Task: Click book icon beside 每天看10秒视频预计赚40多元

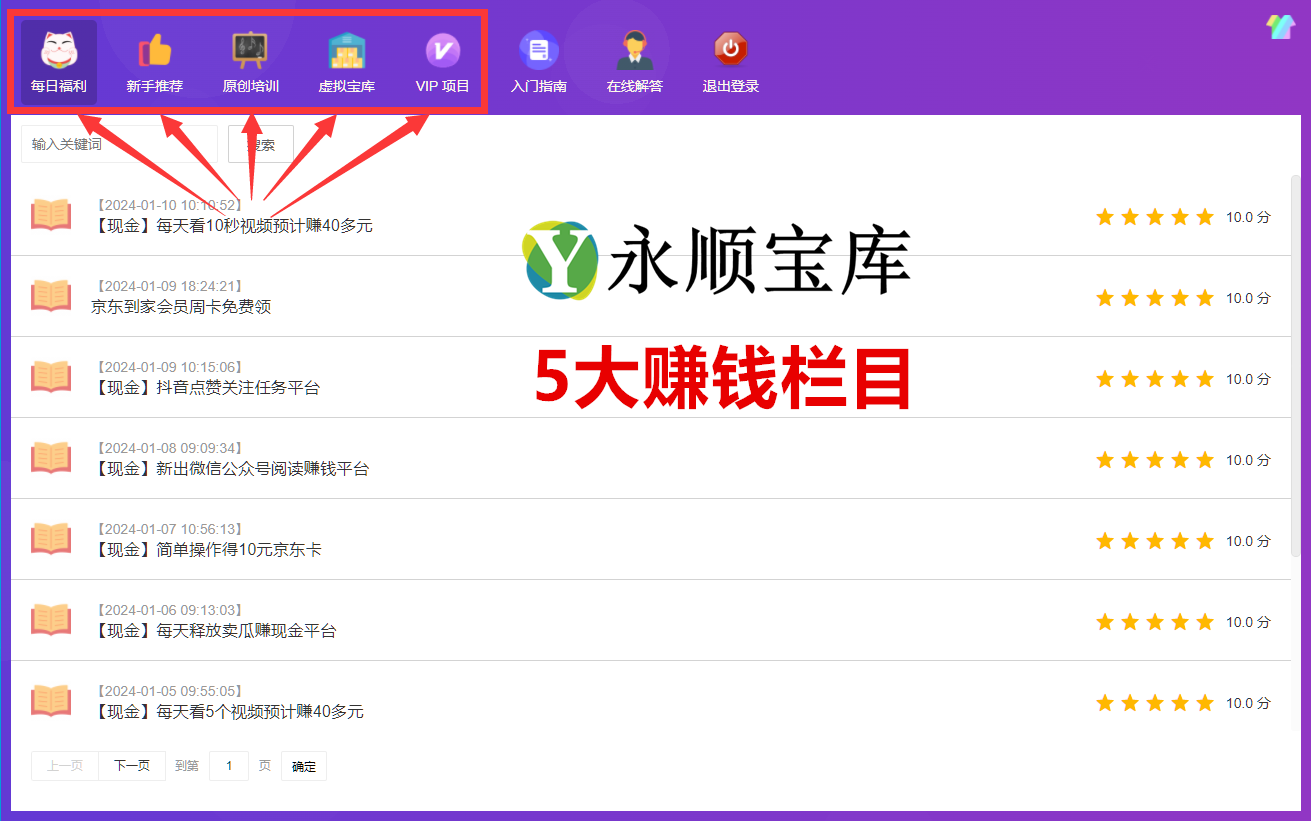Action: [51, 215]
